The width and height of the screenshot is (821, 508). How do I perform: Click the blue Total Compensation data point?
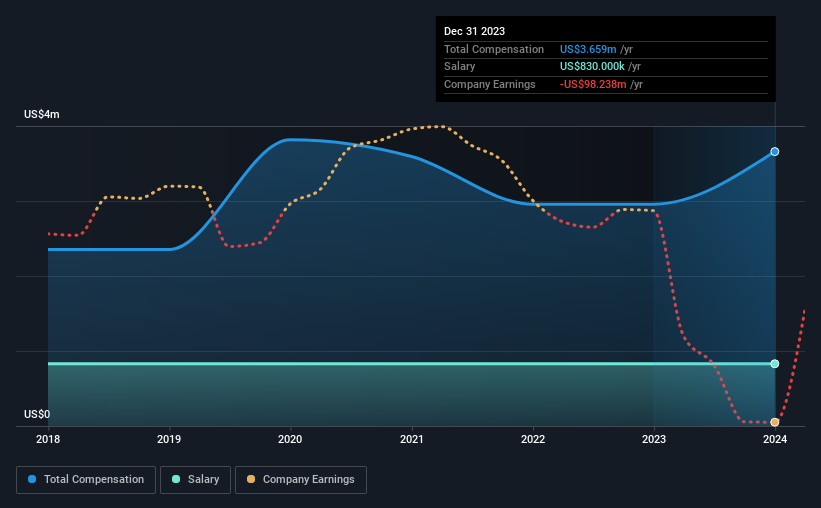coord(774,152)
